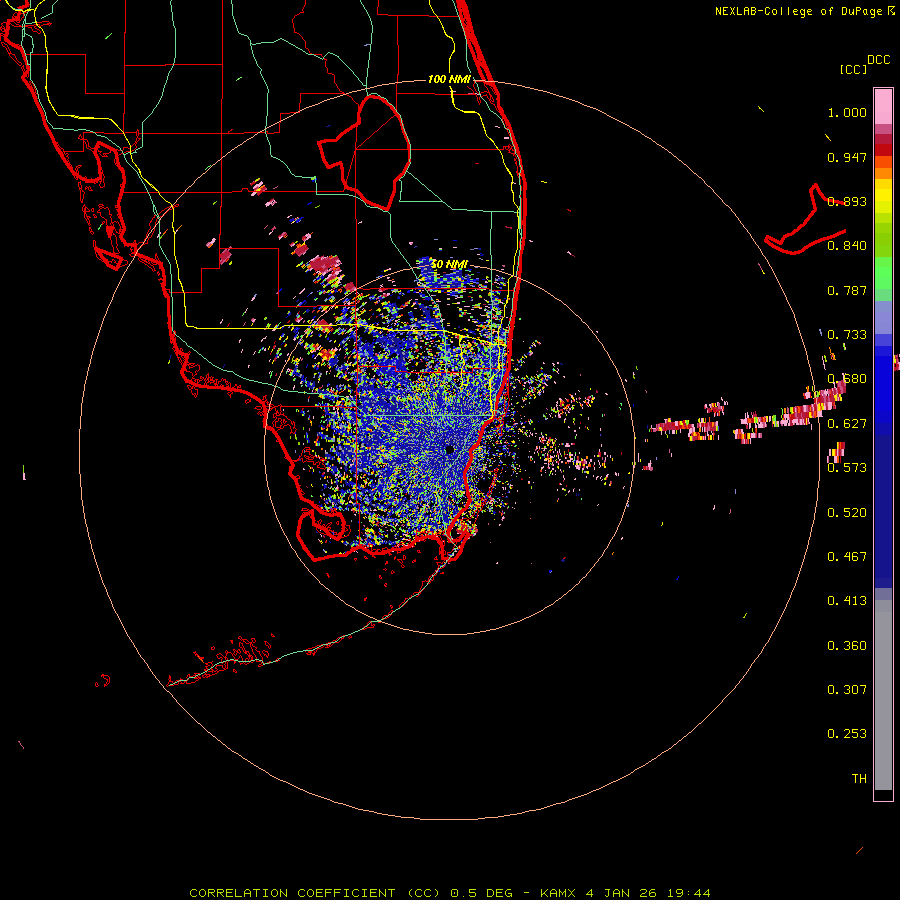The height and width of the screenshot is (900, 900).
Task: Click the 0.467 legend value
Action: click(x=847, y=557)
